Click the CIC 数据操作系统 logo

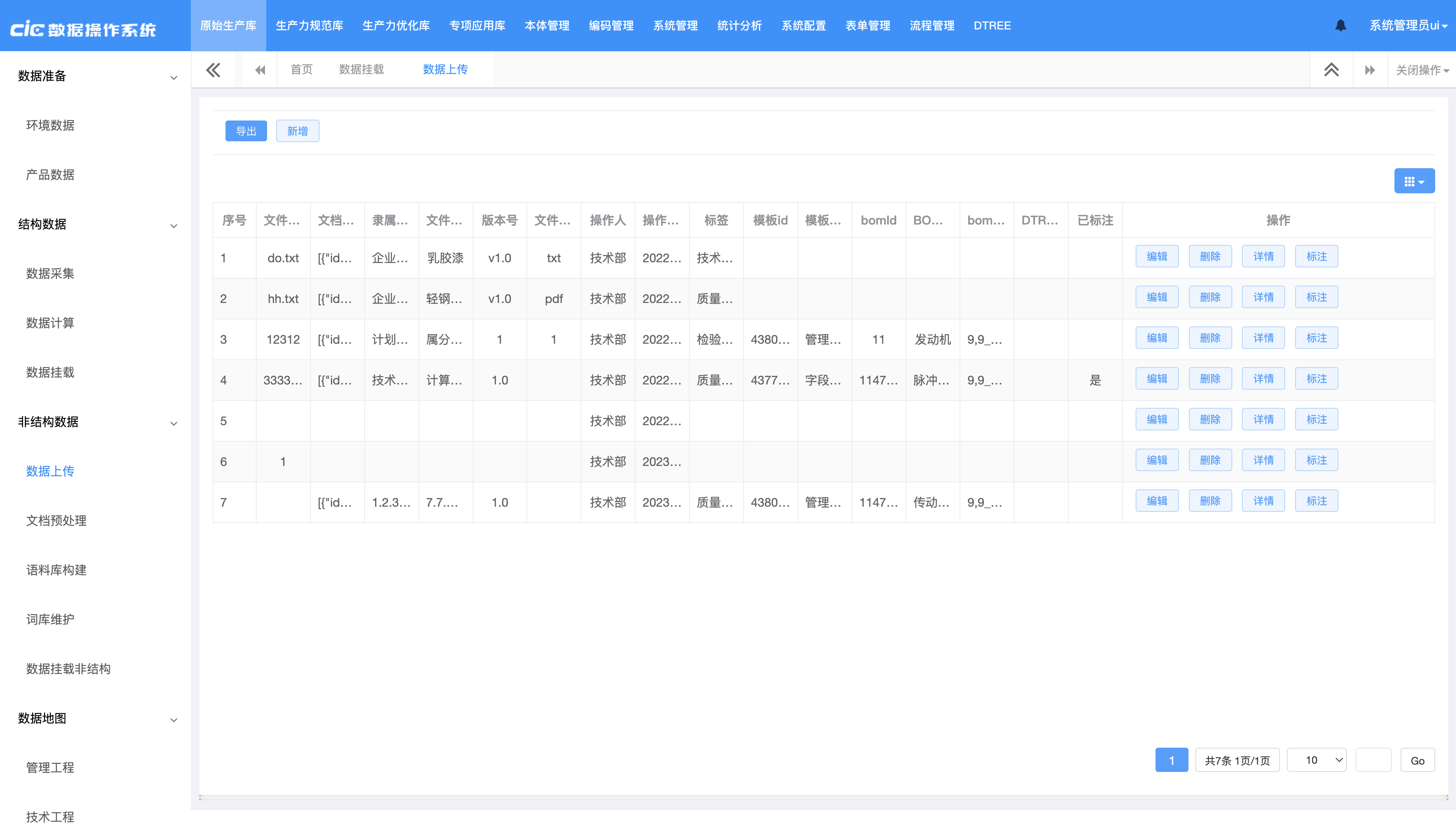click(84, 29)
